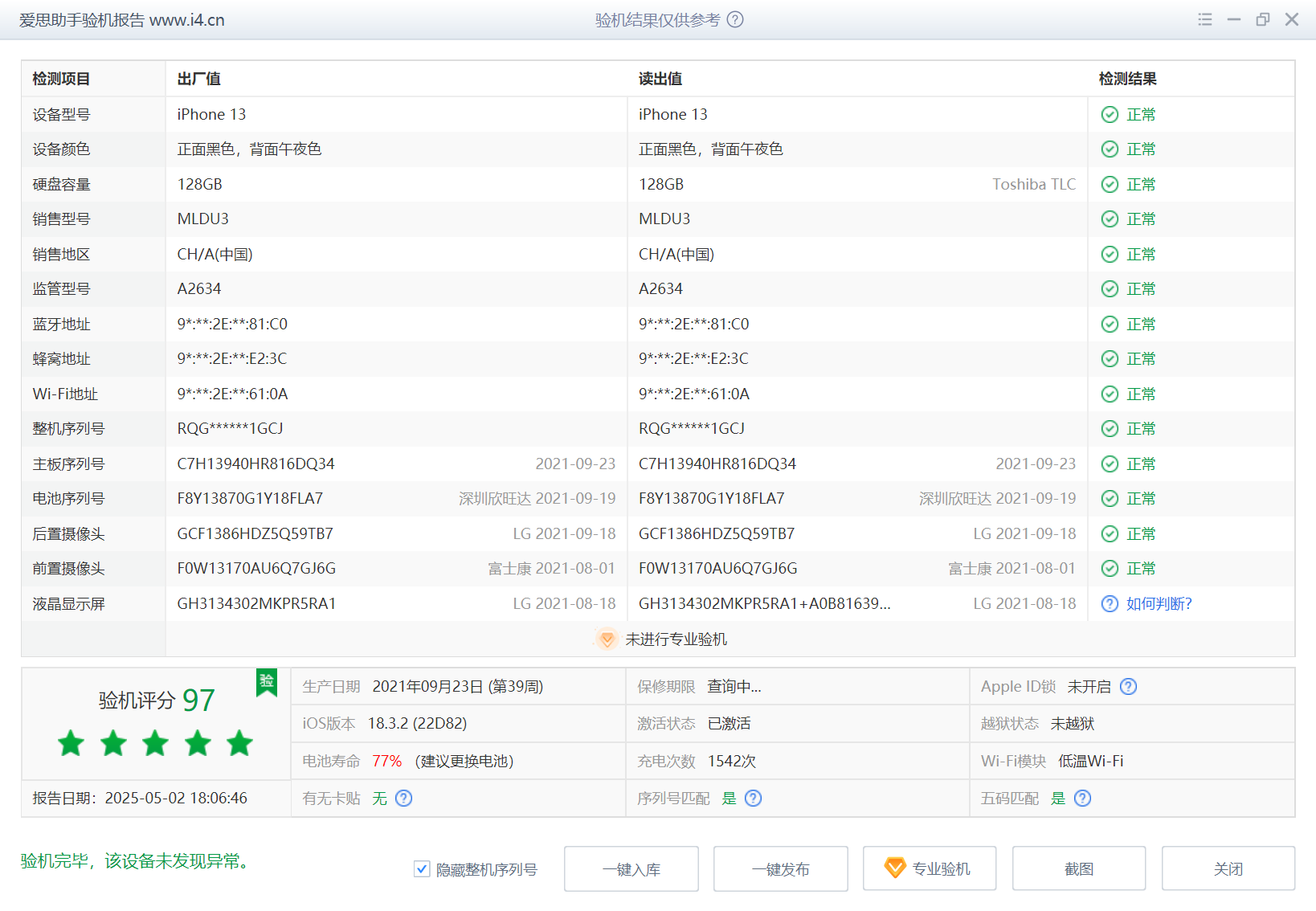1316x911 pixels.
Task: Click the help icon next to Apple ID锁
Action: point(1129,687)
